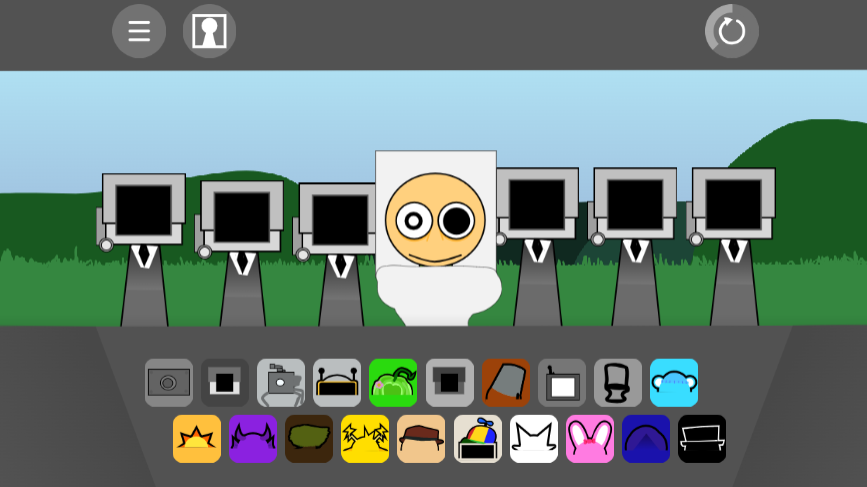Select the white cat ears icon

click(x=534, y=439)
